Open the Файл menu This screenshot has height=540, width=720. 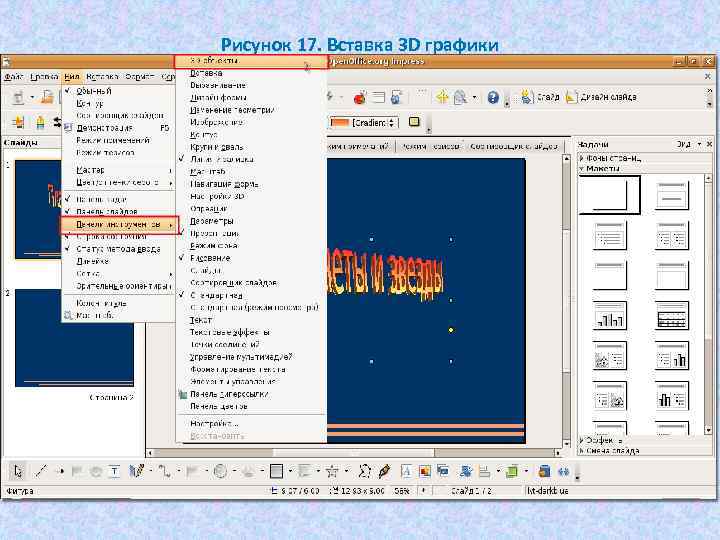point(13,77)
